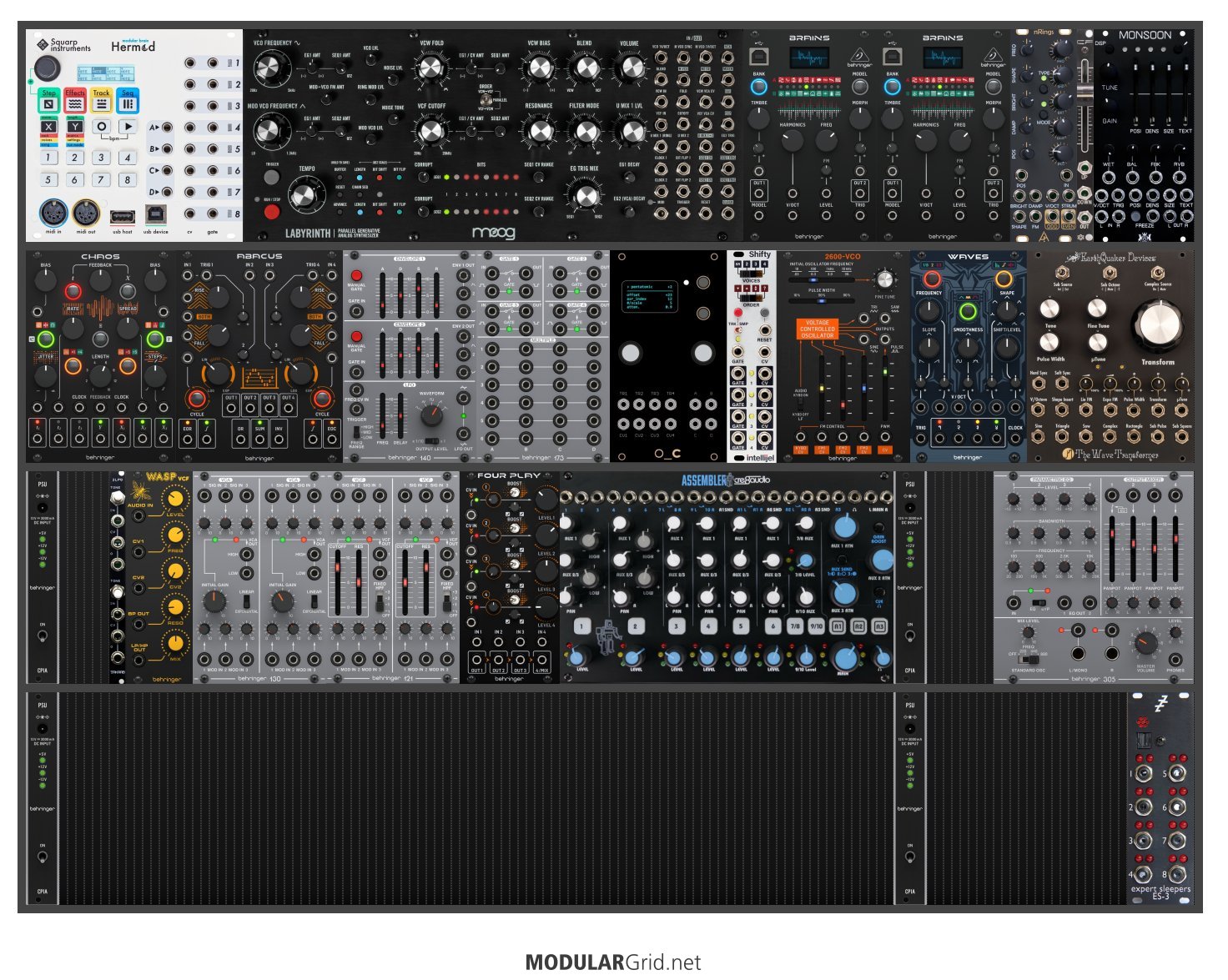Select track button 8 on Hermod

click(x=127, y=179)
